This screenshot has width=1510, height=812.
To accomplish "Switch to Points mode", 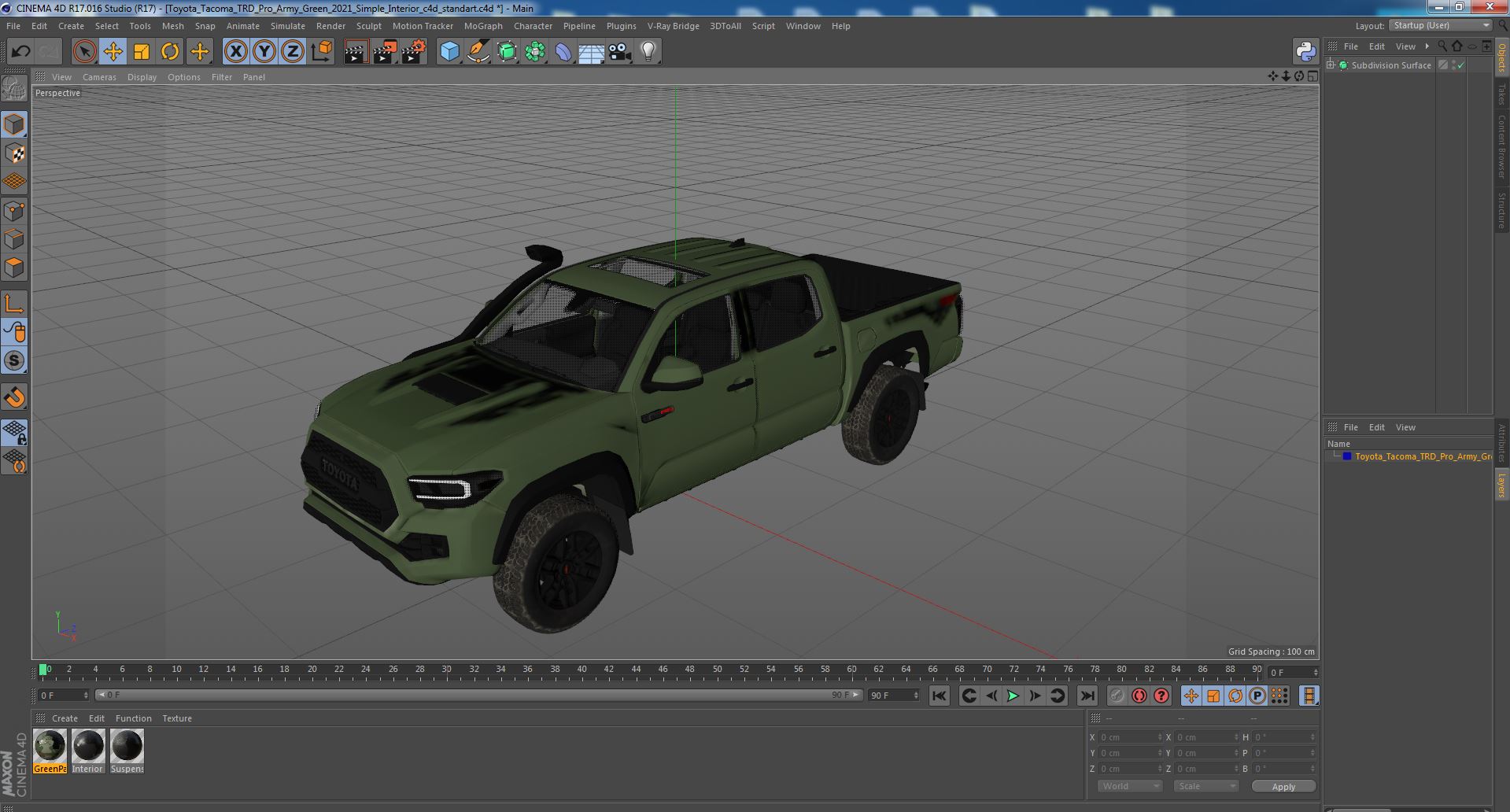I will [14, 211].
